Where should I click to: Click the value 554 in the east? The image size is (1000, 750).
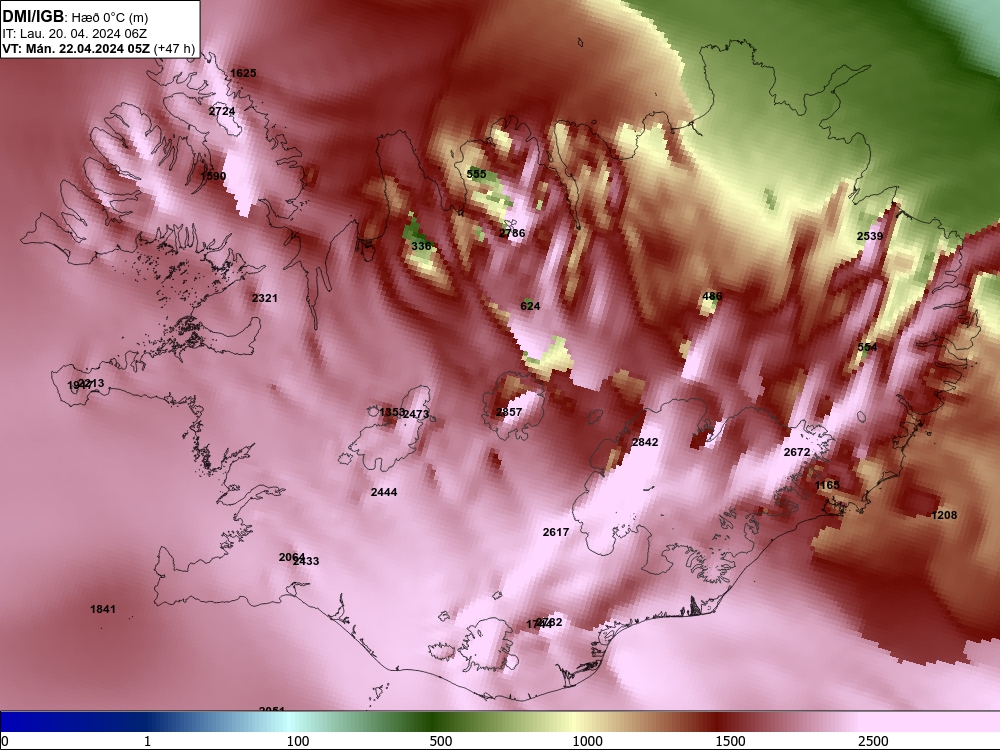[x=867, y=347]
